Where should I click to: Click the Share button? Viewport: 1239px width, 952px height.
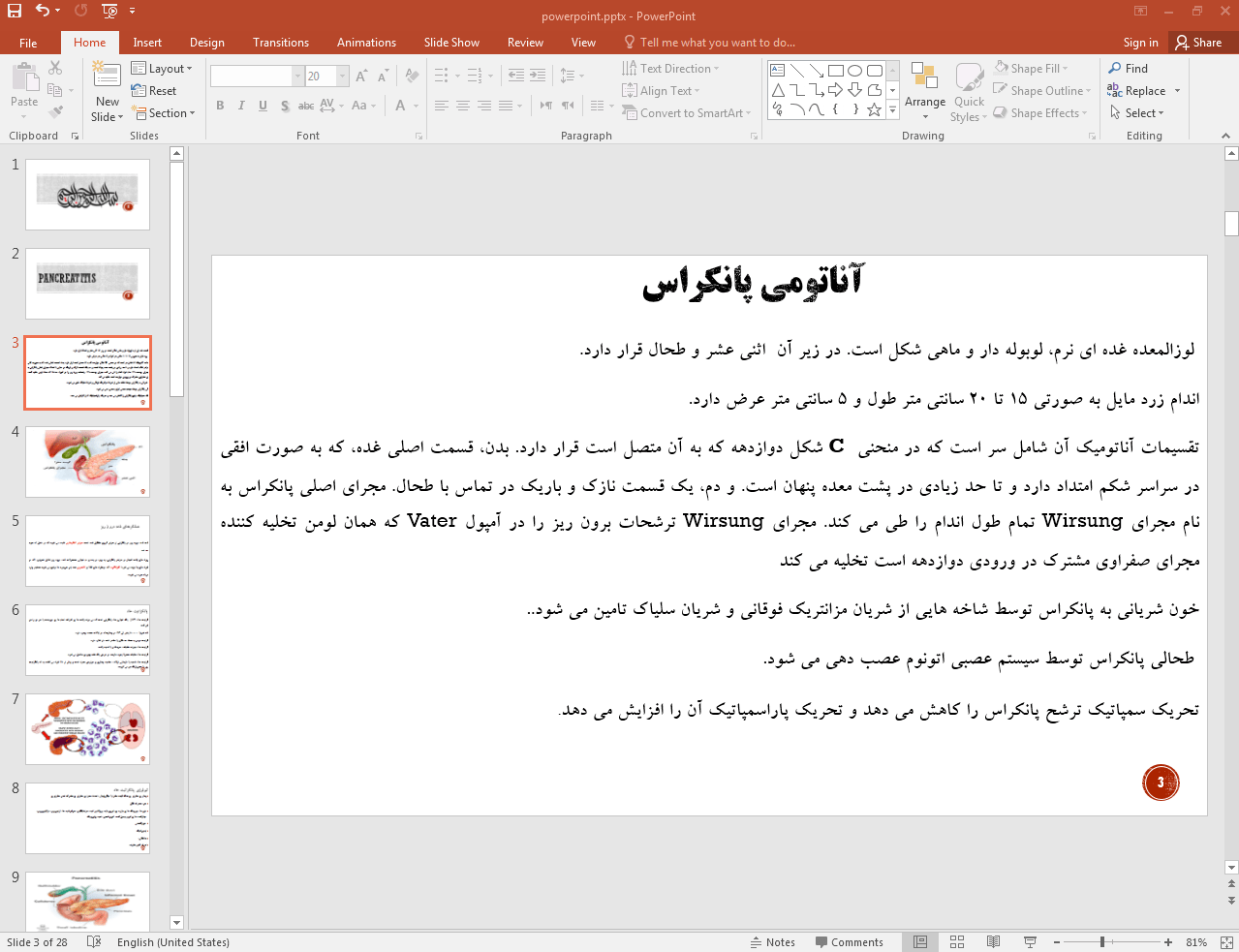(1198, 43)
